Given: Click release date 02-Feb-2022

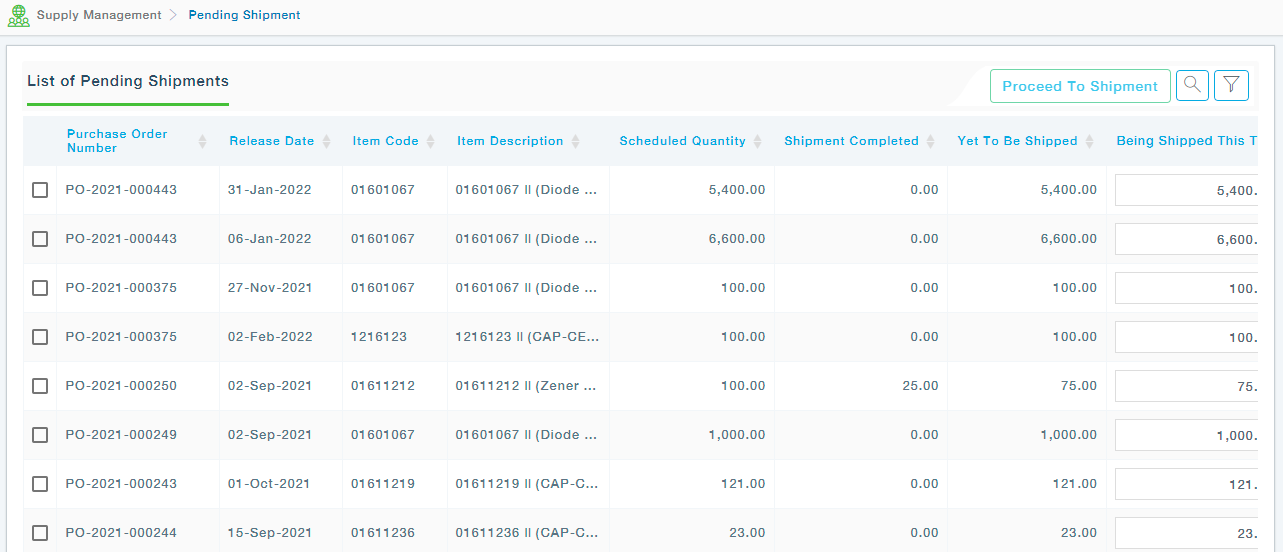Looking at the screenshot, I should 270,337.
